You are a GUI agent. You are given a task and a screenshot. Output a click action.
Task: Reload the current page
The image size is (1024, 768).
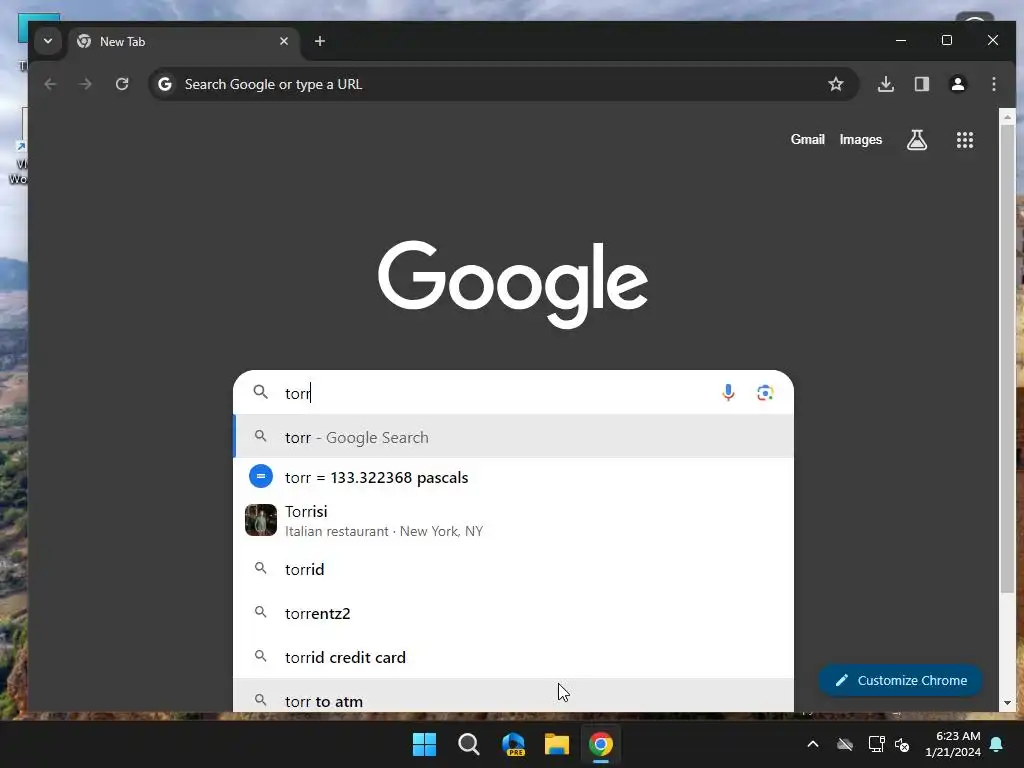(x=122, y=84)
